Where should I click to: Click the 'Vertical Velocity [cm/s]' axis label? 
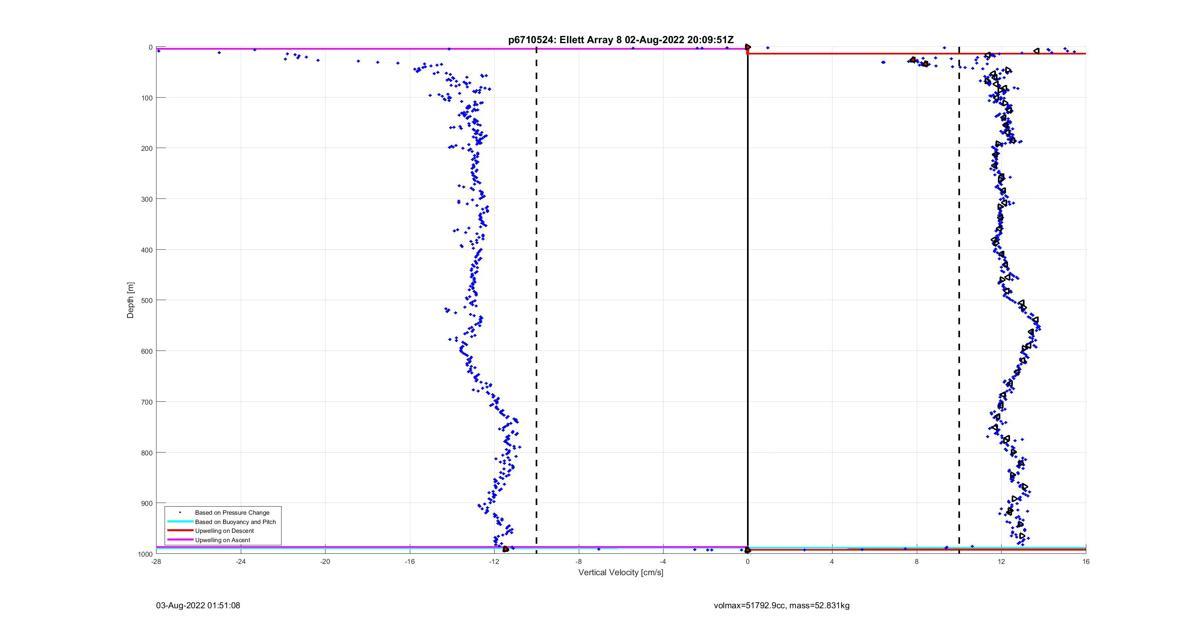pyautogui.click(x=621, y=573)
